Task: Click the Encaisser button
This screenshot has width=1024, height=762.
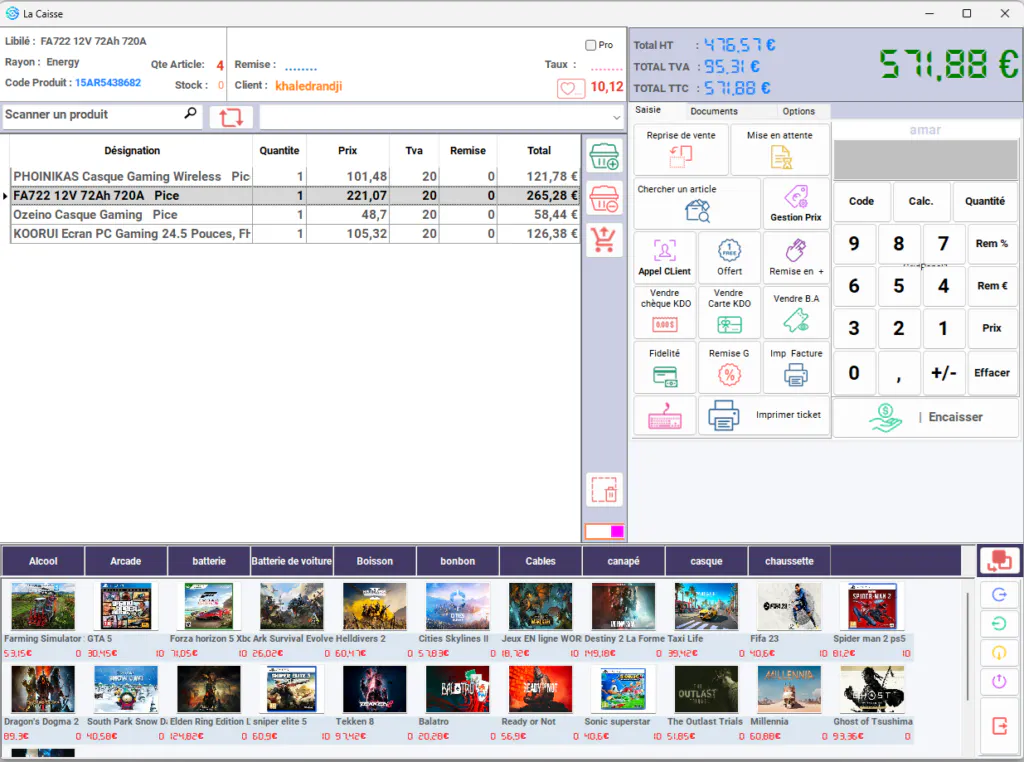Action: (925, 417)
